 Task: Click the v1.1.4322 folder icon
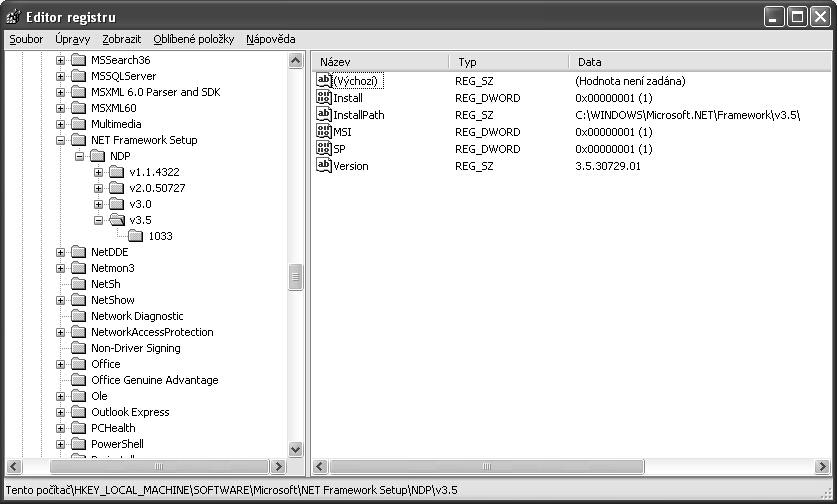coord(117,172)
